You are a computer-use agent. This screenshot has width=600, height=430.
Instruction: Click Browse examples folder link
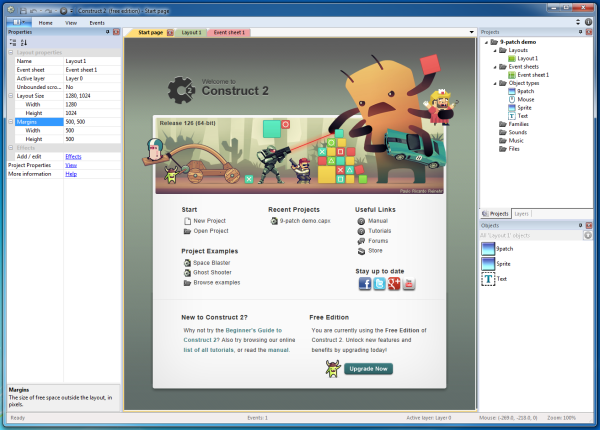[212, 282]
